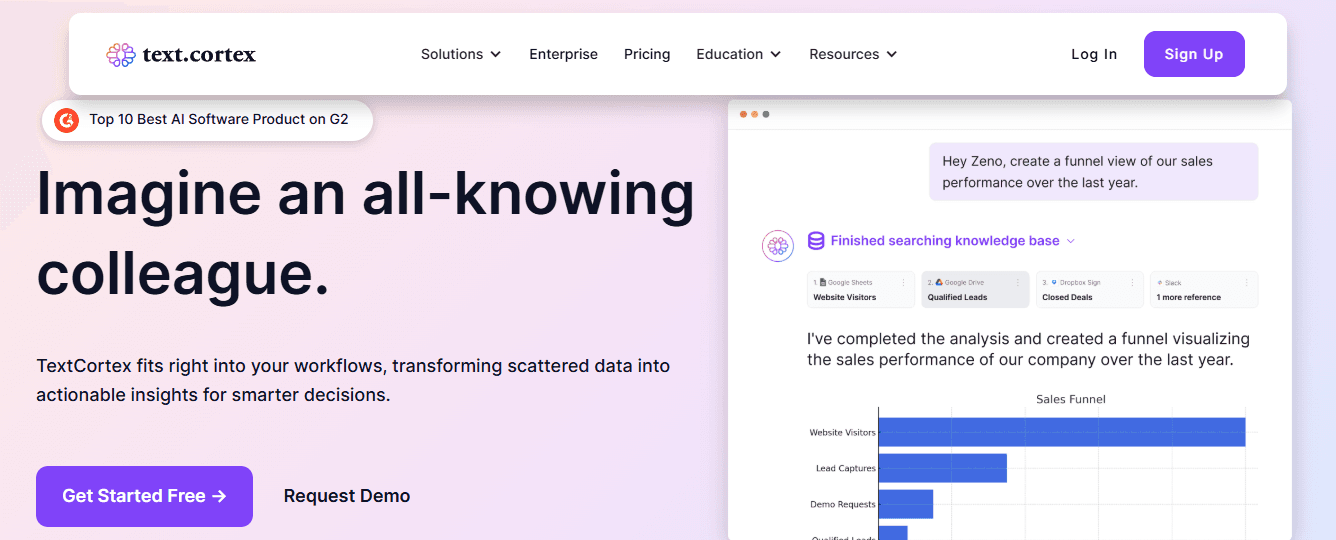1336x540 pixels.
Task: Click the Finished searching knowledge base text
Action: pyautogui.click(x=945, y=241)
